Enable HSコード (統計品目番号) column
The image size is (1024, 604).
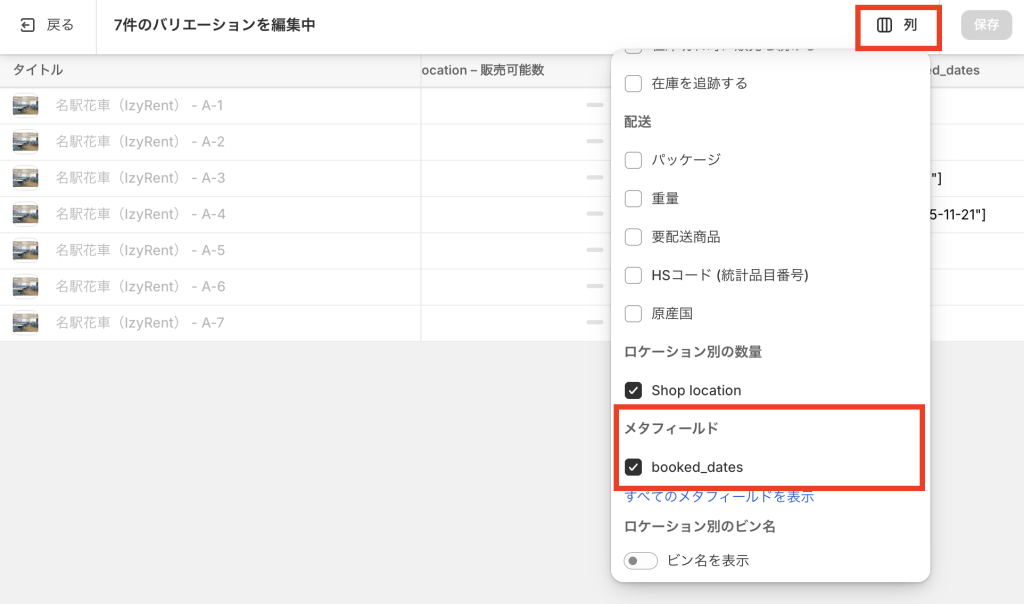coord(633,275)
